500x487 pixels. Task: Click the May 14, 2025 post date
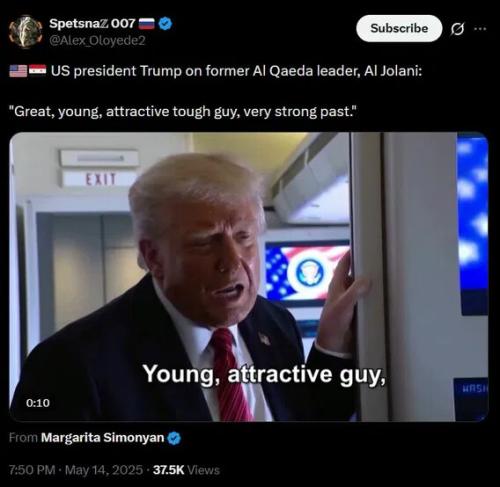coord(104,470)
